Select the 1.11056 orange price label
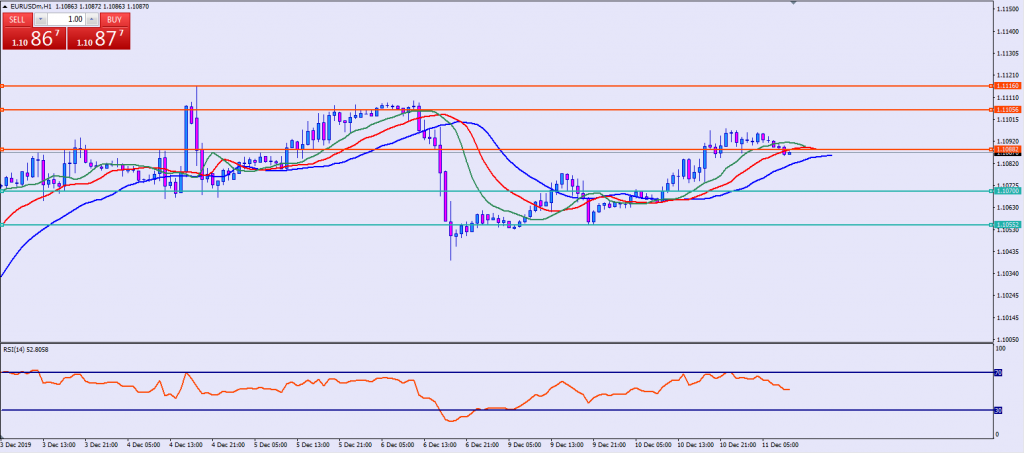This screenshot has width=1024, height=453. click(x=1007, y=109)
